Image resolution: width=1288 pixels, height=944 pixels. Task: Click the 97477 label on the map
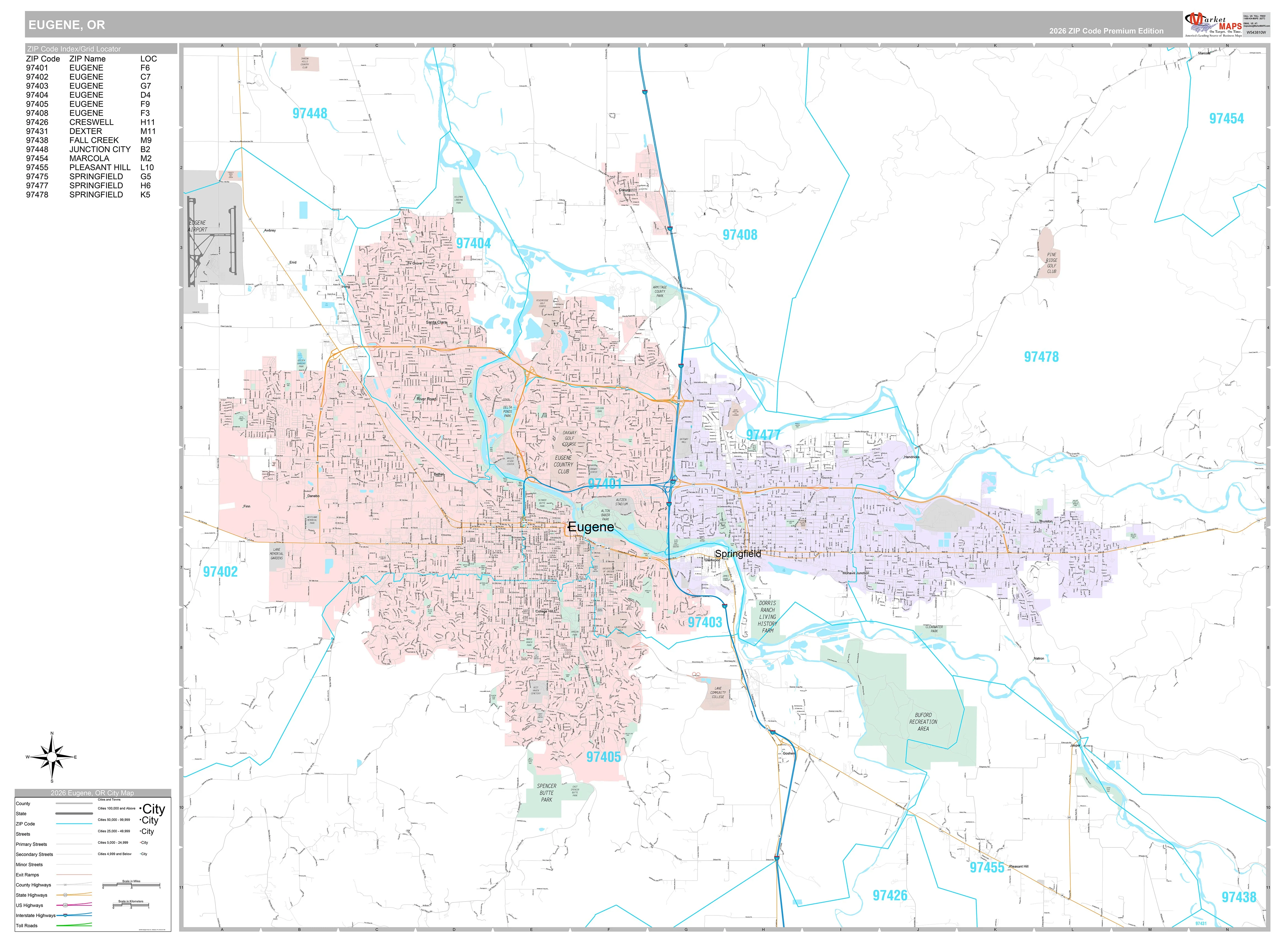tap(763, 435)
